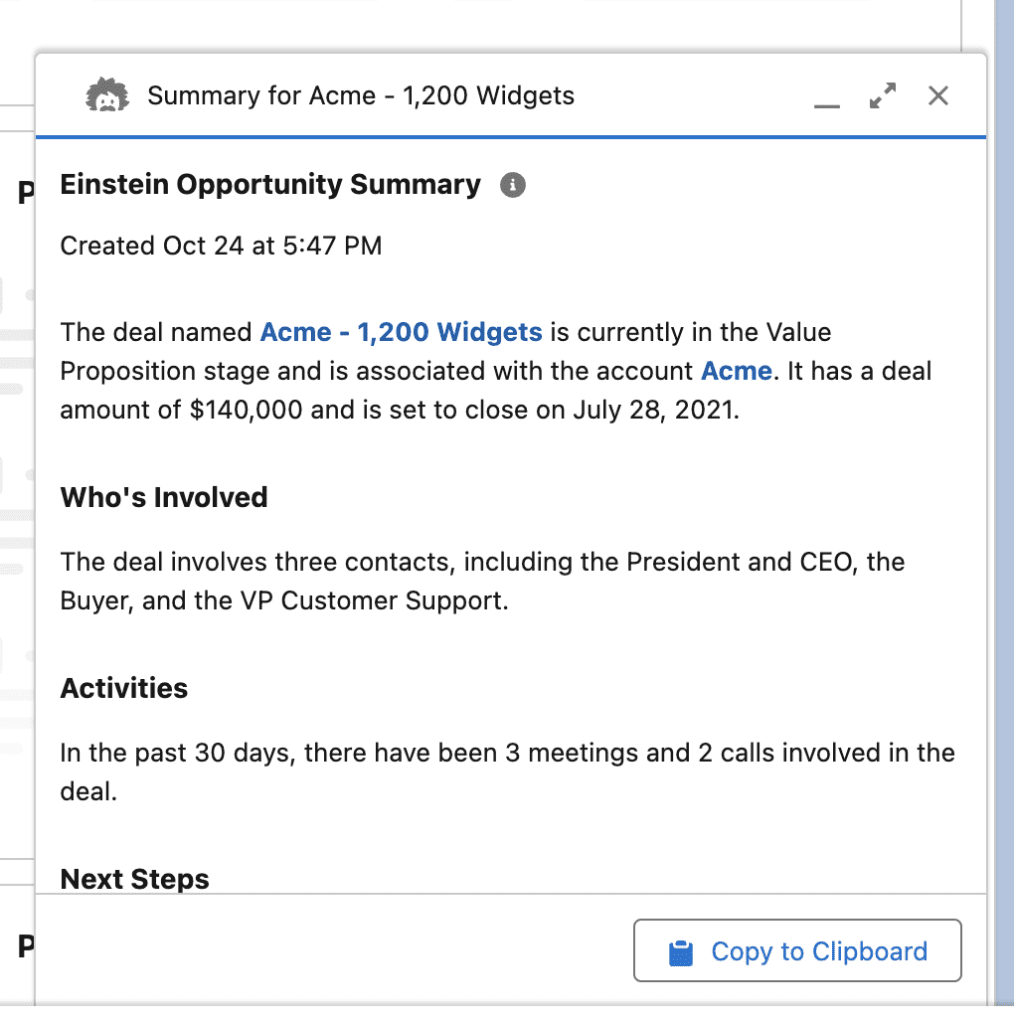This screenshot has width=1014, height=1024.
Task: Click the clipboard icon inside the Copy button
Action: coord(680,951)
